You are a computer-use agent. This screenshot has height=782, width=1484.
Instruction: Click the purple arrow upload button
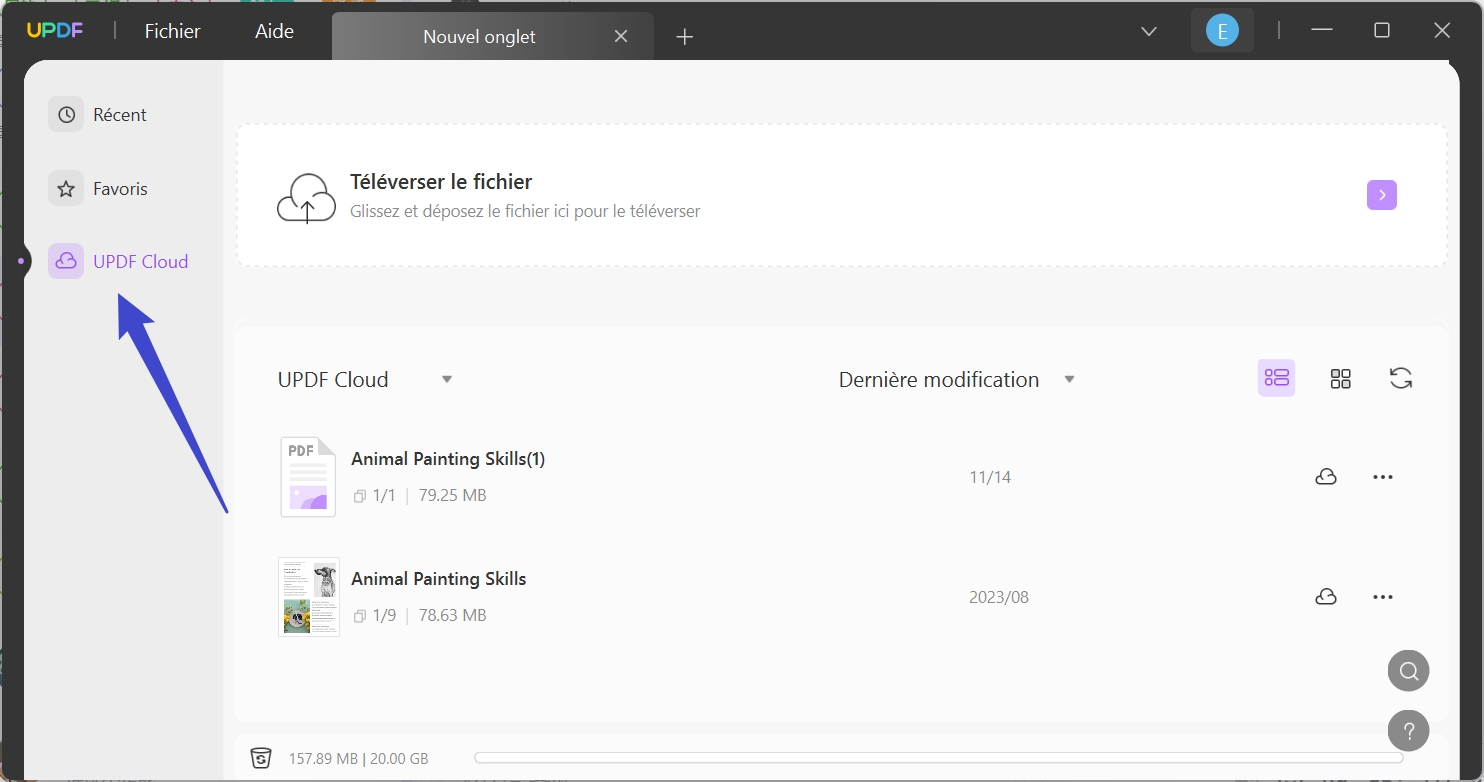tap(1382, 195)
